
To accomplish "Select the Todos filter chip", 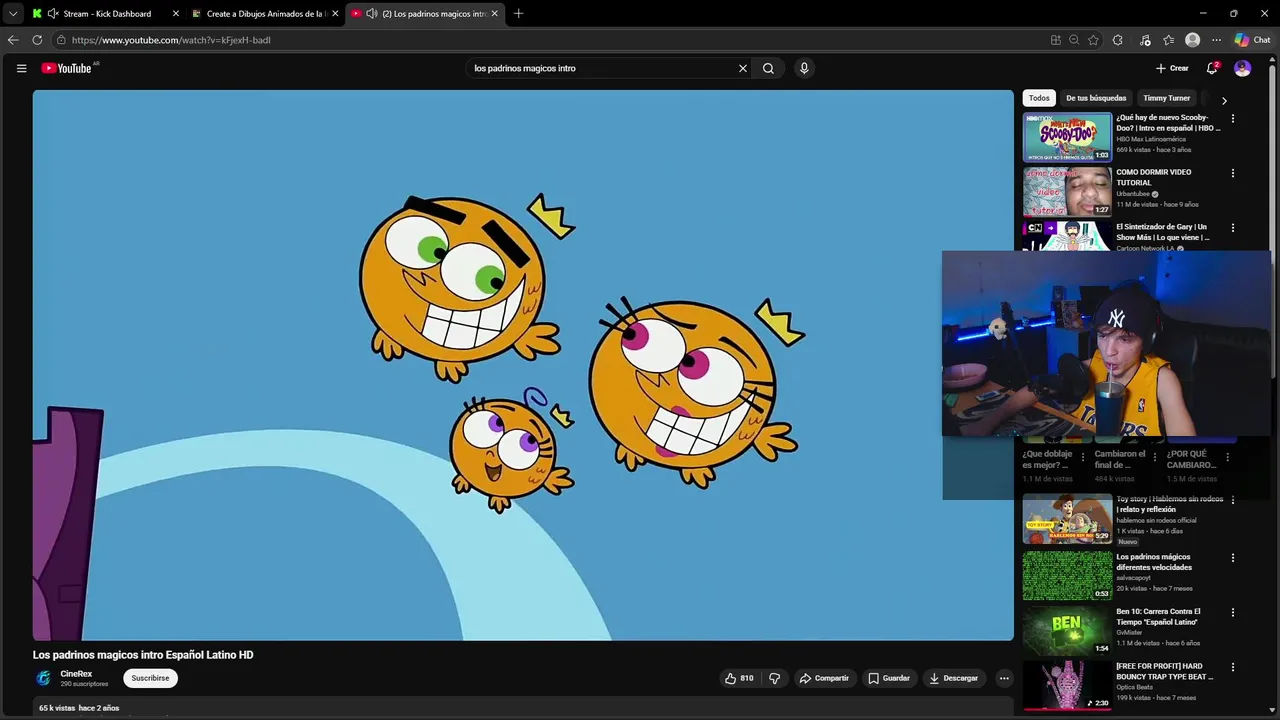I will (1039, 98).
